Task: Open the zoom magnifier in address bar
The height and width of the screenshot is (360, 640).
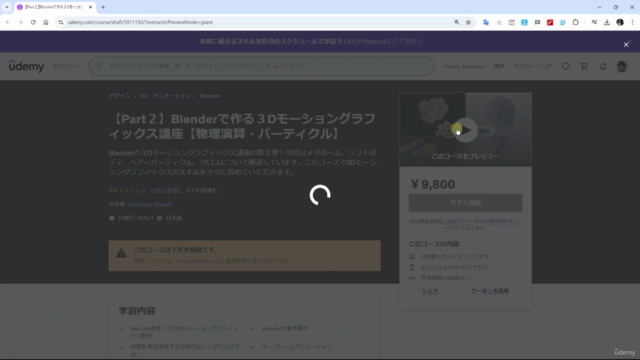Action: 457,22
